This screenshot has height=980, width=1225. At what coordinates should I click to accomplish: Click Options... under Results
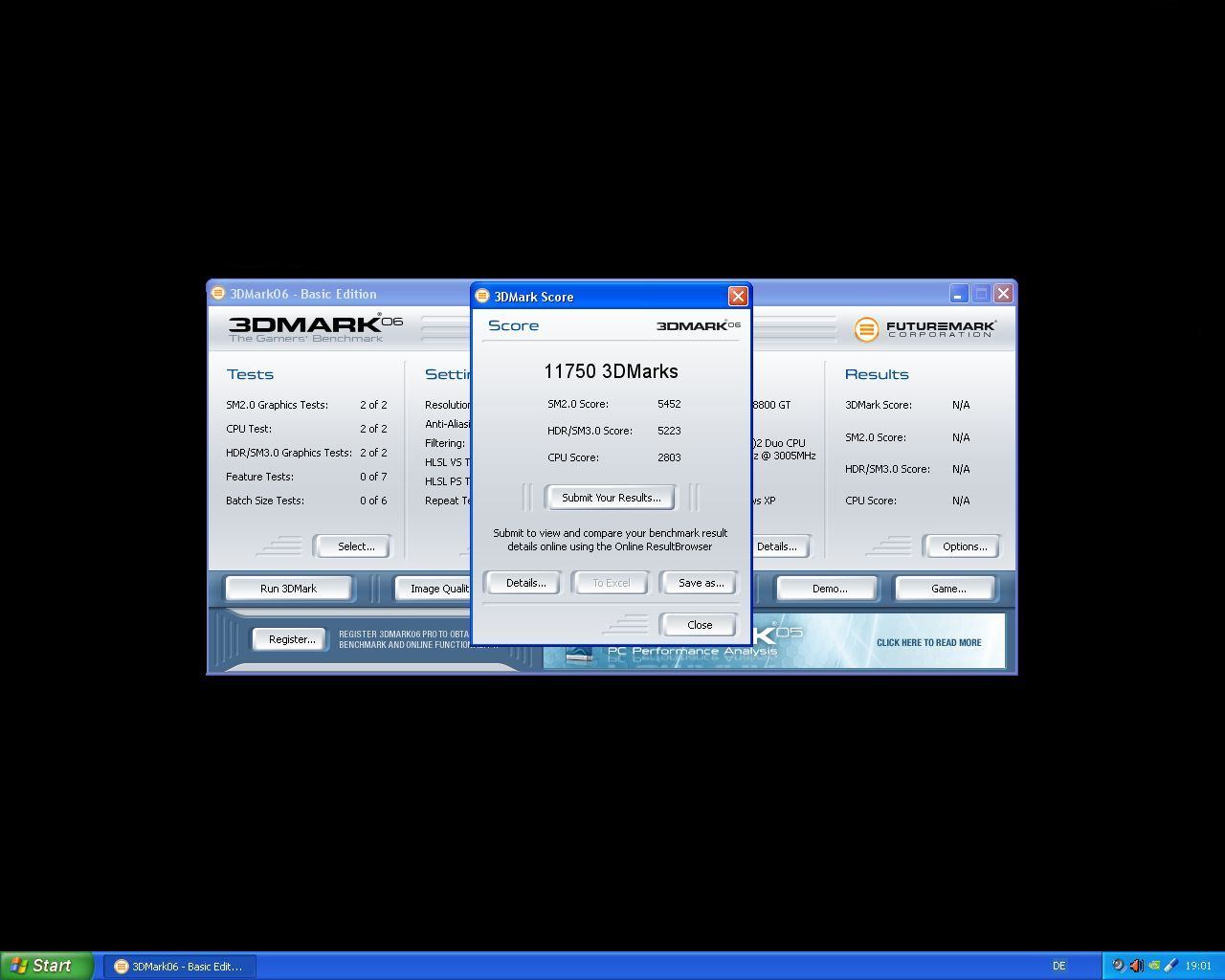click(964, 546)
